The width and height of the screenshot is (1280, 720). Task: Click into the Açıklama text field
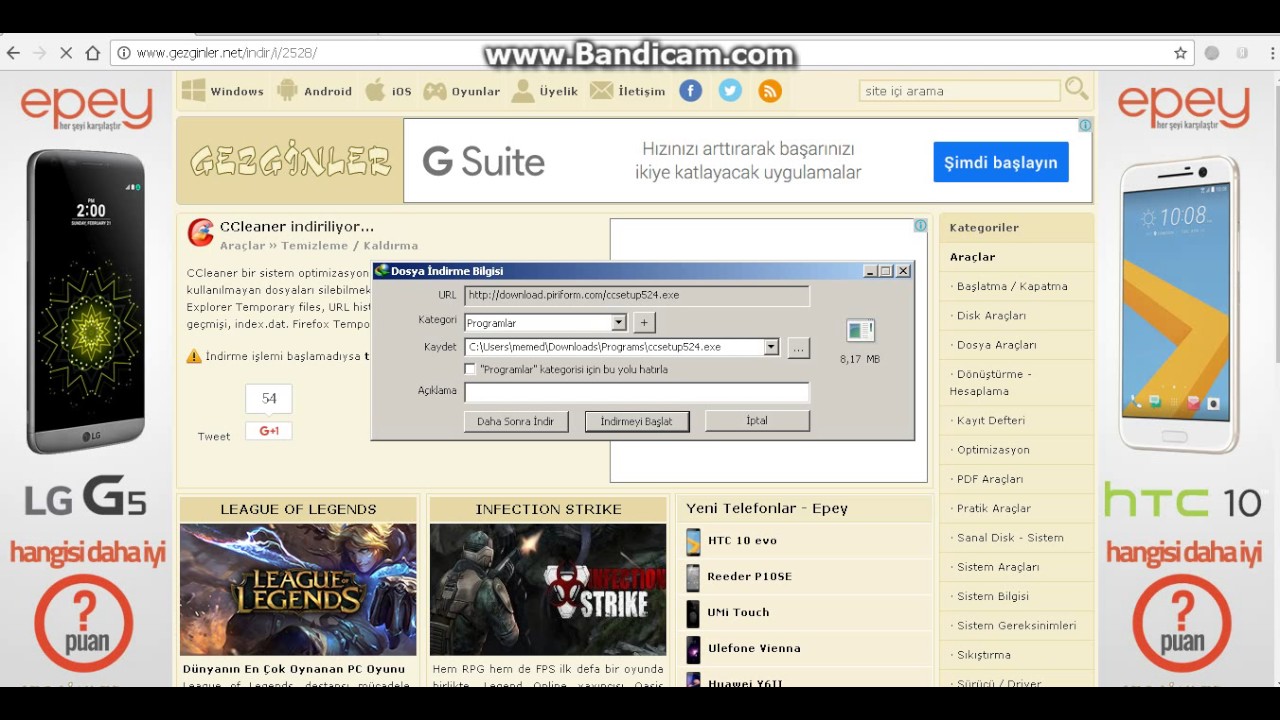(637, 392)
